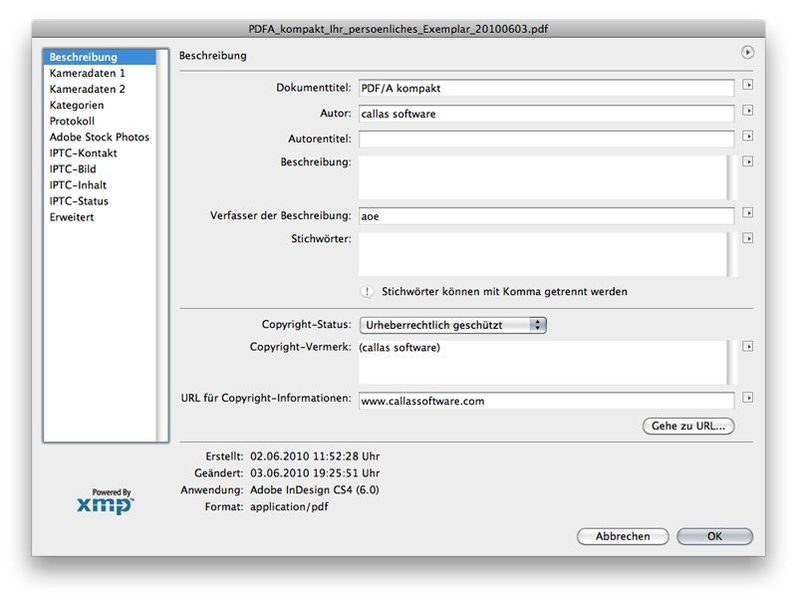Select the Beschreibung category in sidebar

tap(100, 57)
